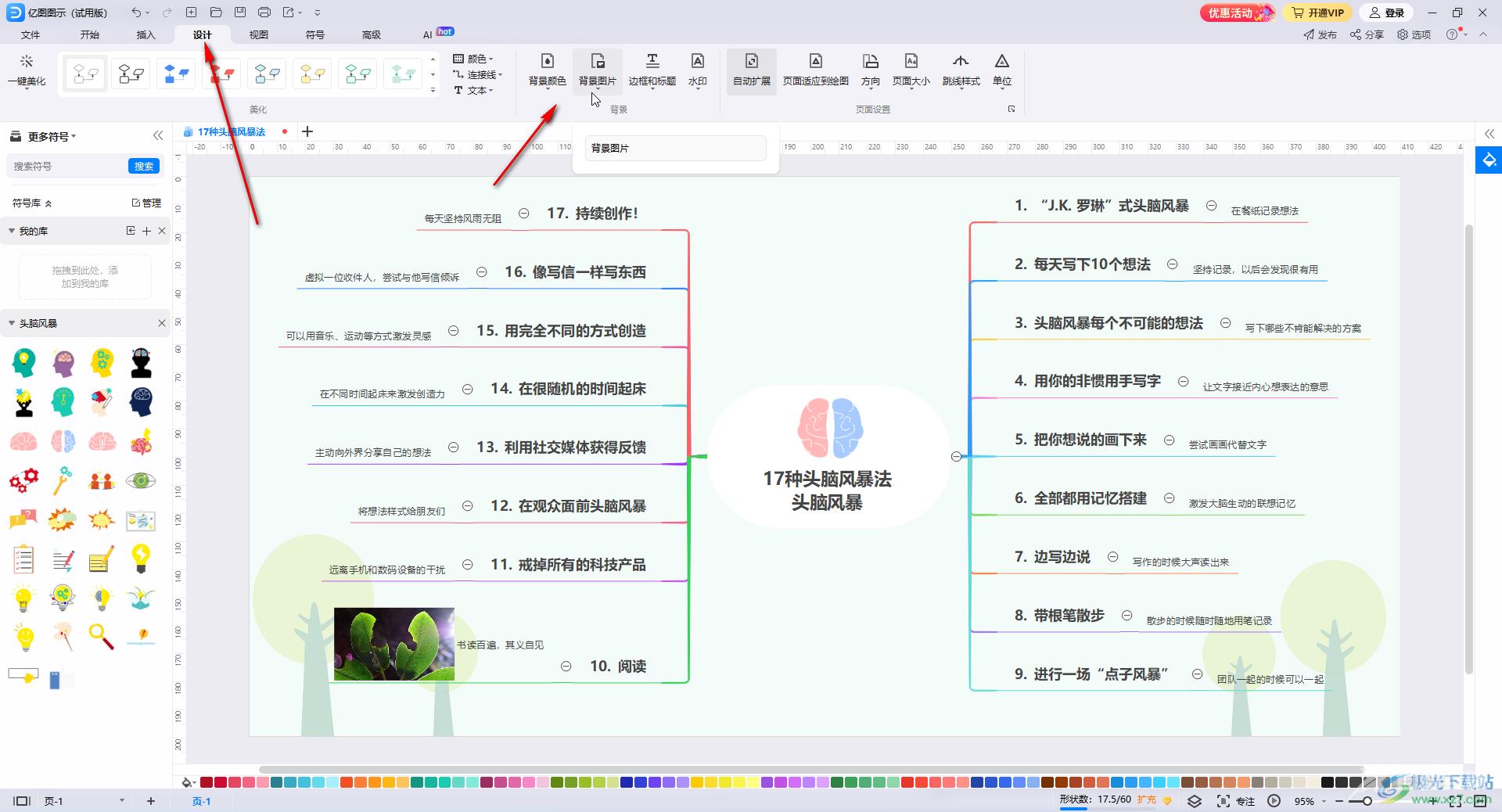Select the yellow light bulb symbol
This screenshot has width=1502, height=812.
point(141,559)
